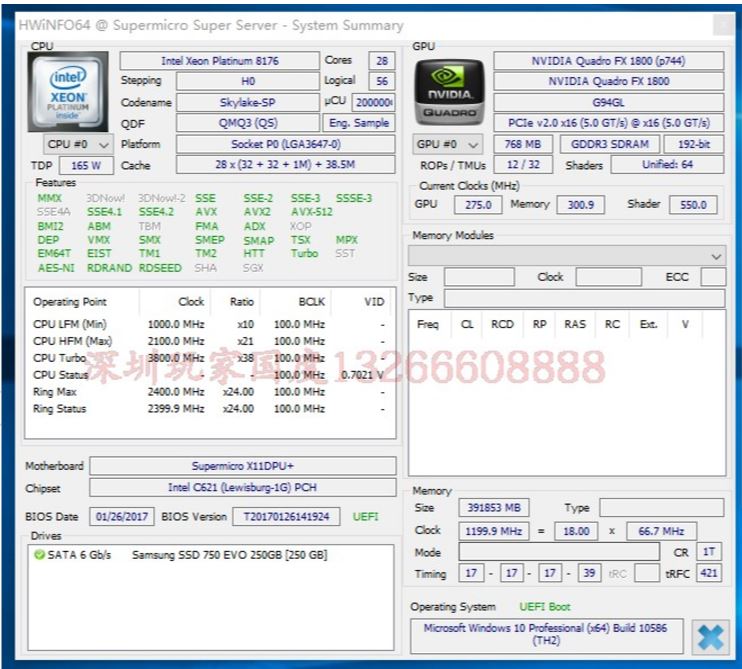Click the NVIDIA Quadro FX 1800 (p744) field
This screenshot has width=742, height=669.
pyautogui.click(x=608, y=61)
